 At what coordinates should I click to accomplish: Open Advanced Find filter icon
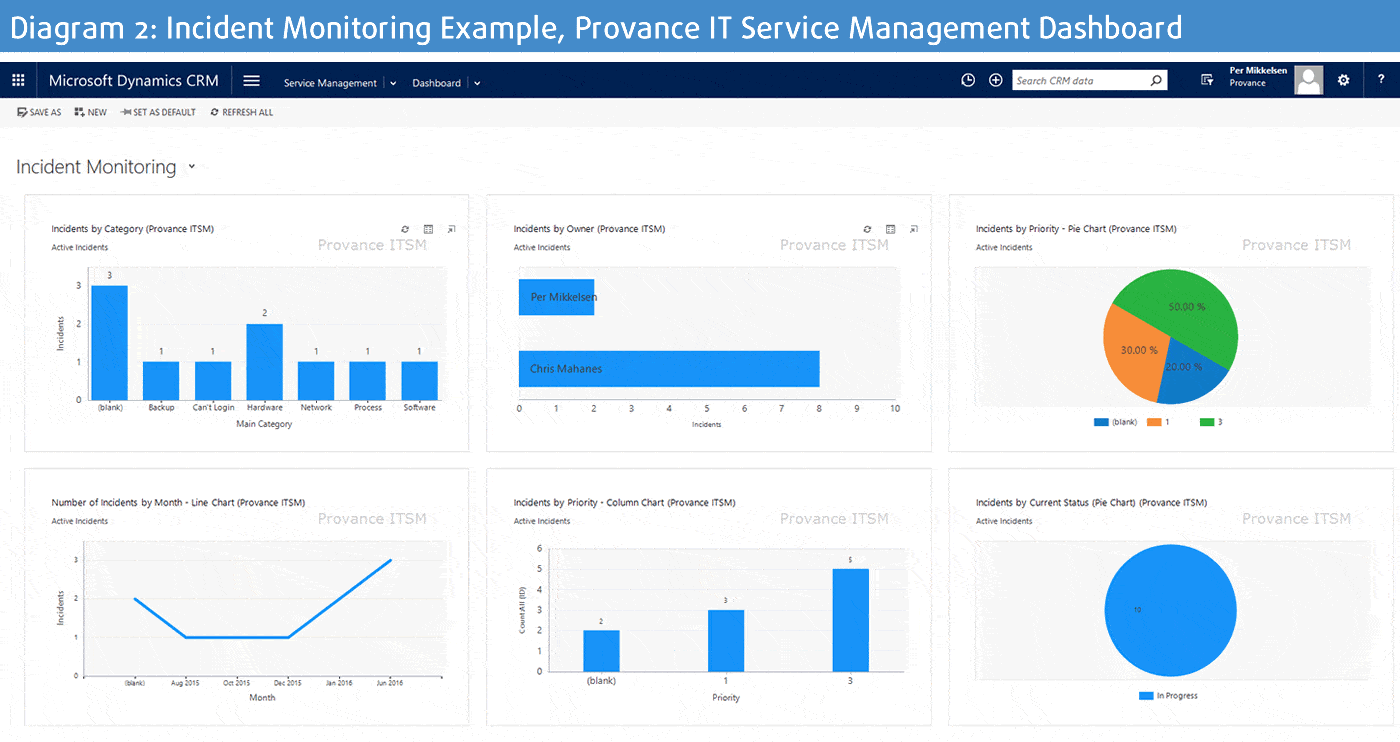(x=1207, y=81)
